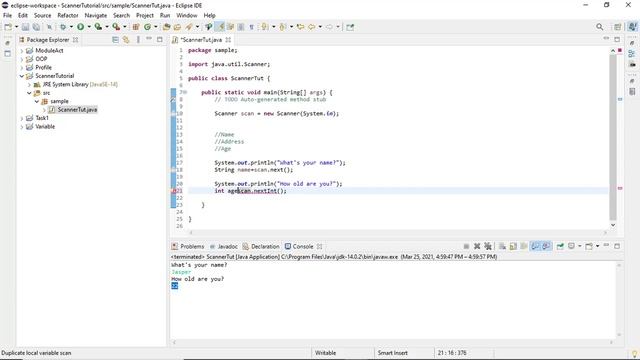Click Remove All Terminated Launches icon

click(x=488, y=246)
